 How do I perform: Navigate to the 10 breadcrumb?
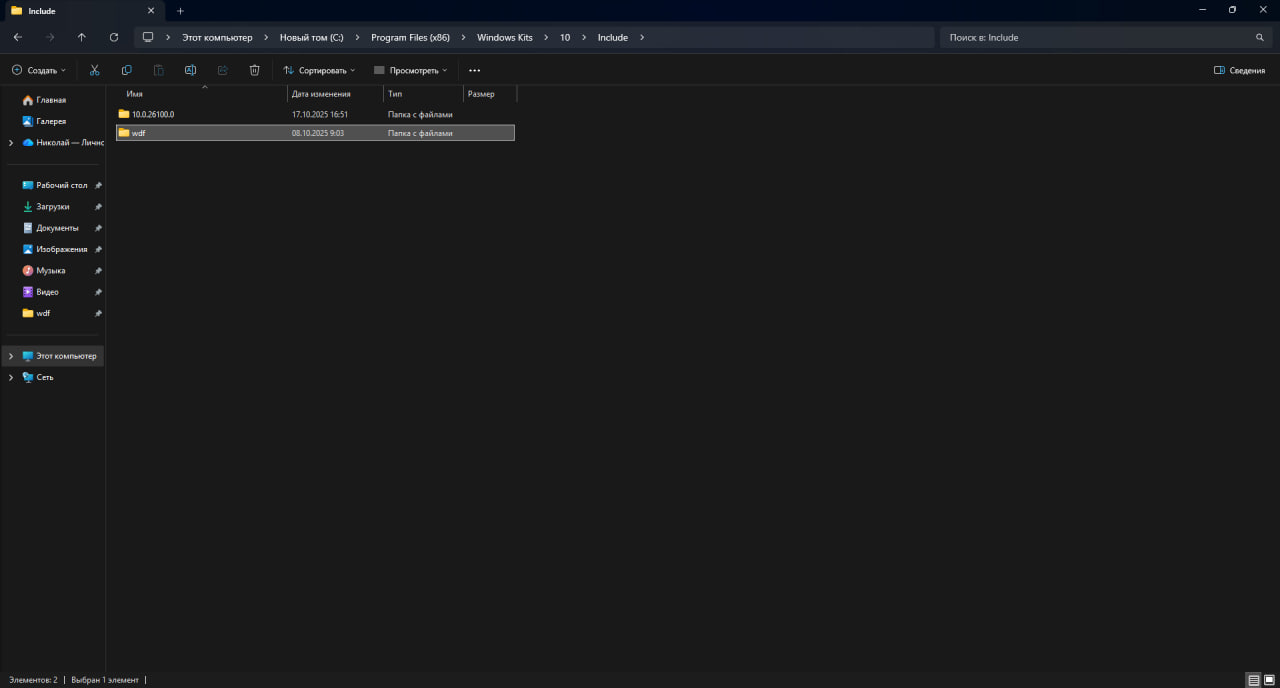click(565, 37)
